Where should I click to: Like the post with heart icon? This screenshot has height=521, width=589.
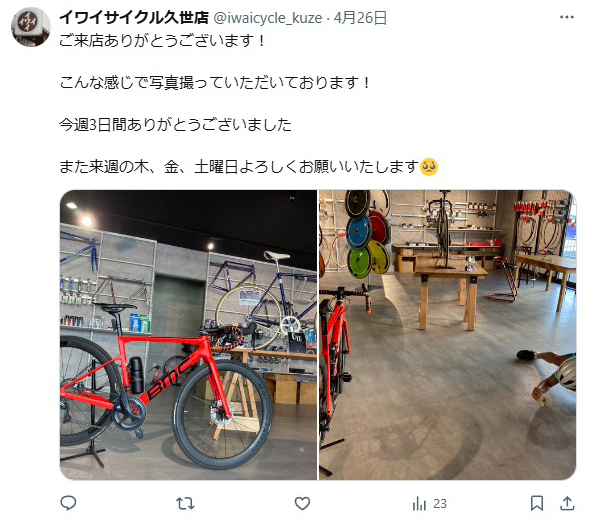[302, 503]
